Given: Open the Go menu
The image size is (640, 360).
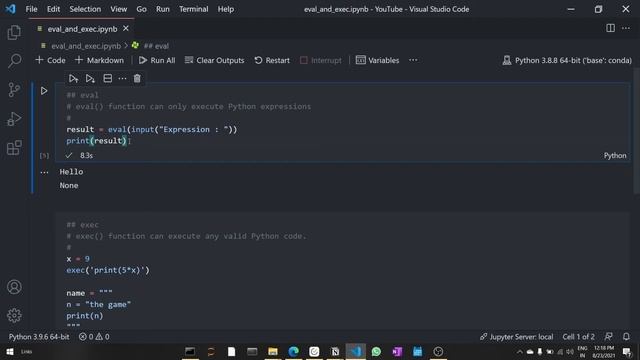Looking at the screenshot, I should click(x=141, y=9).
